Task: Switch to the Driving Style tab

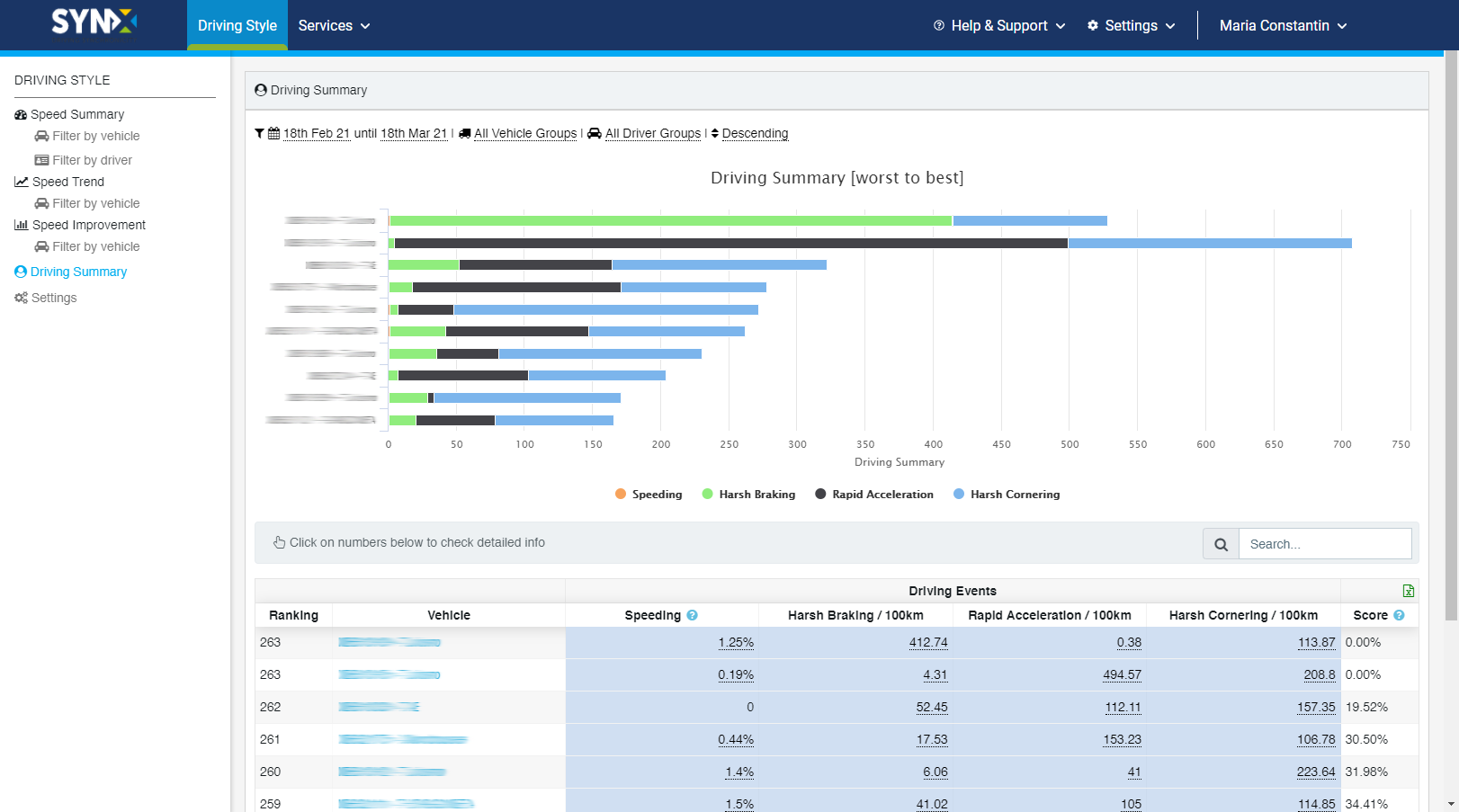Action: pyautogui.click(x=237, y=25)
